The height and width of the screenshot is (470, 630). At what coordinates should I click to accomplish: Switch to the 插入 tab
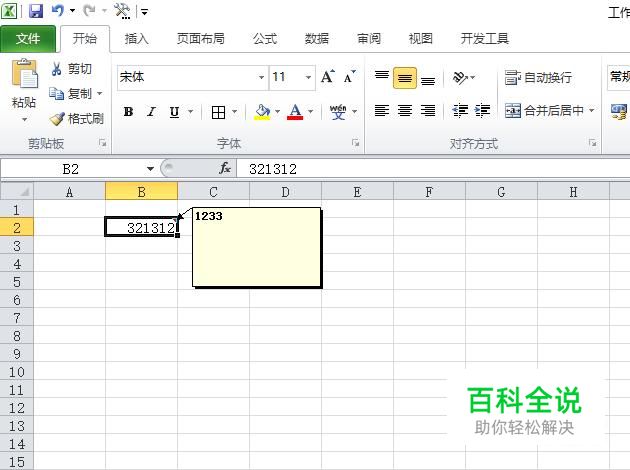(x=137, y=39)
